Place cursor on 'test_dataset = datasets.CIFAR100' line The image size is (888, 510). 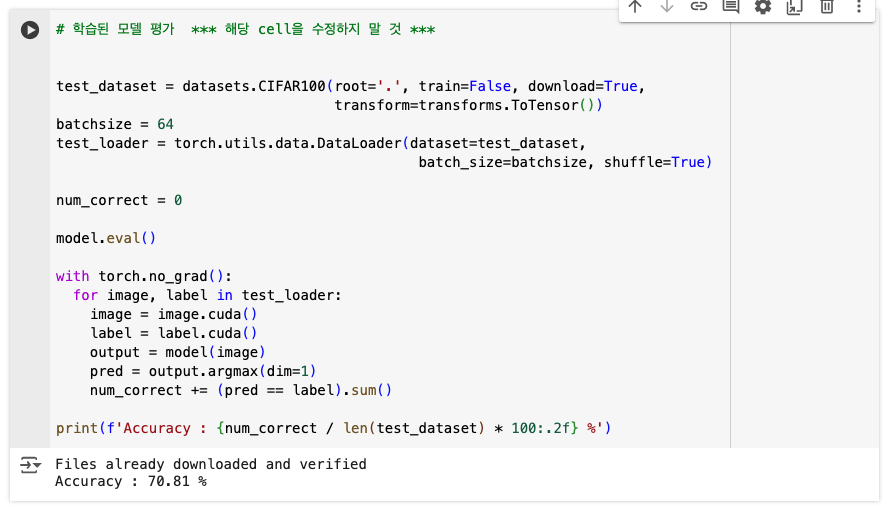pyautogui.click(x=350, y=86)
